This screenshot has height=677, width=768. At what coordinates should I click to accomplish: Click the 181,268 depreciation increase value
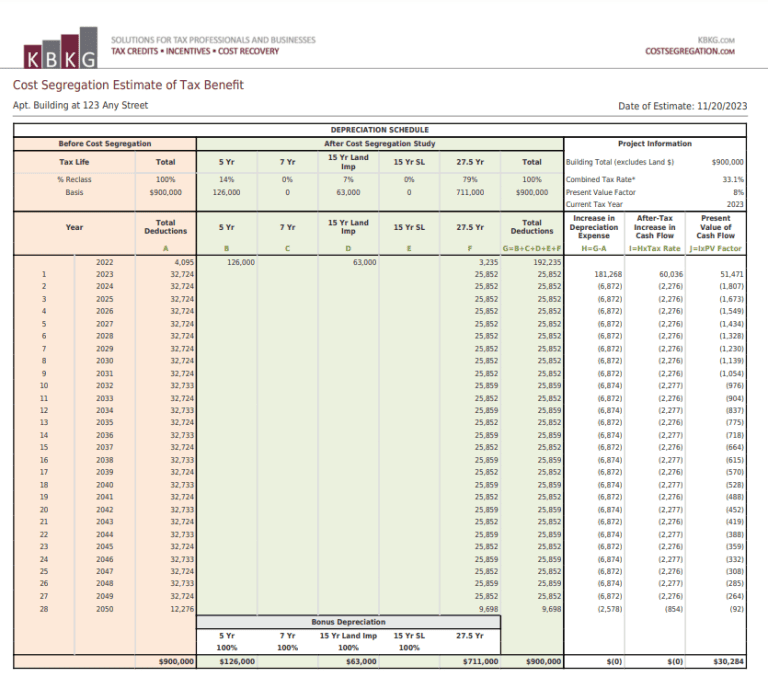(608, 273)
